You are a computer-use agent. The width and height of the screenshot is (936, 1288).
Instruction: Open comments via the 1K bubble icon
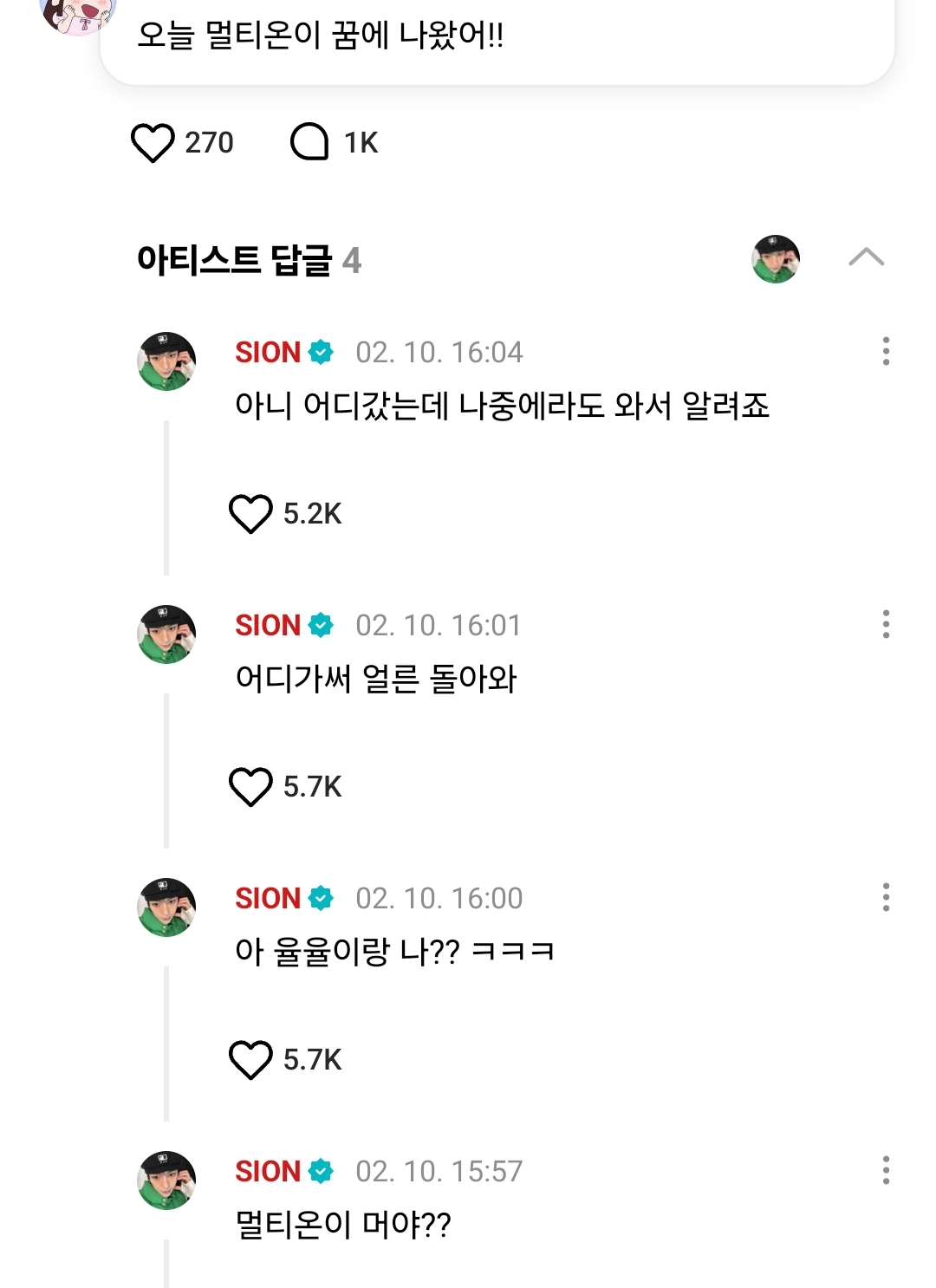click(309, 142)
